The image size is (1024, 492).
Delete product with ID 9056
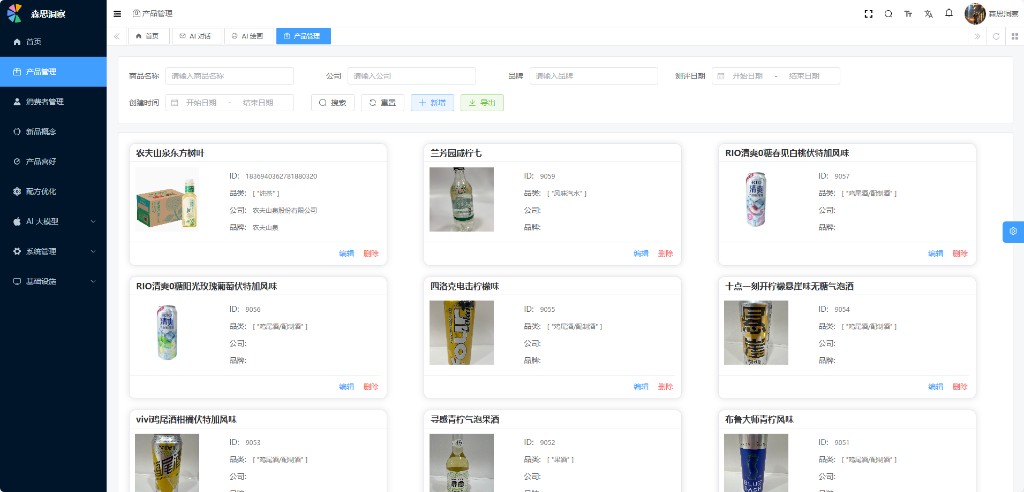point(371,387)
